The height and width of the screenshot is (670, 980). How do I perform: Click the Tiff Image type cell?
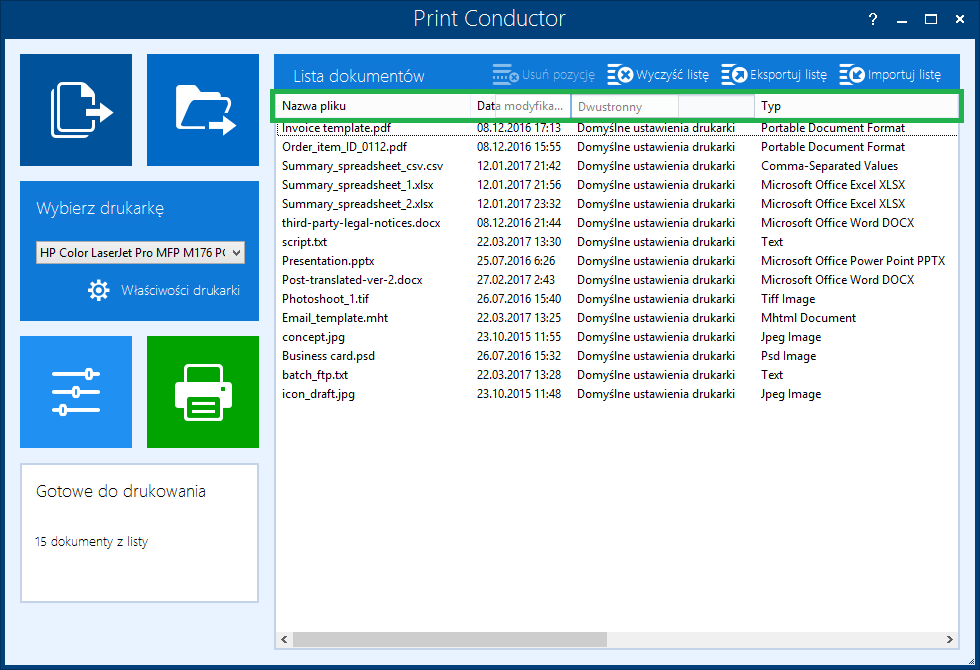[788, 299]
